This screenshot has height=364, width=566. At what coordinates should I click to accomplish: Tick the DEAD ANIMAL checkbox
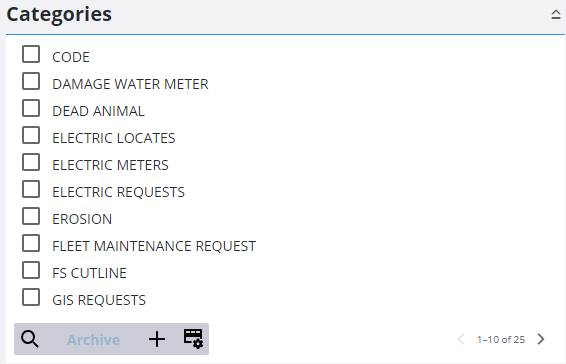coord(31,108)
